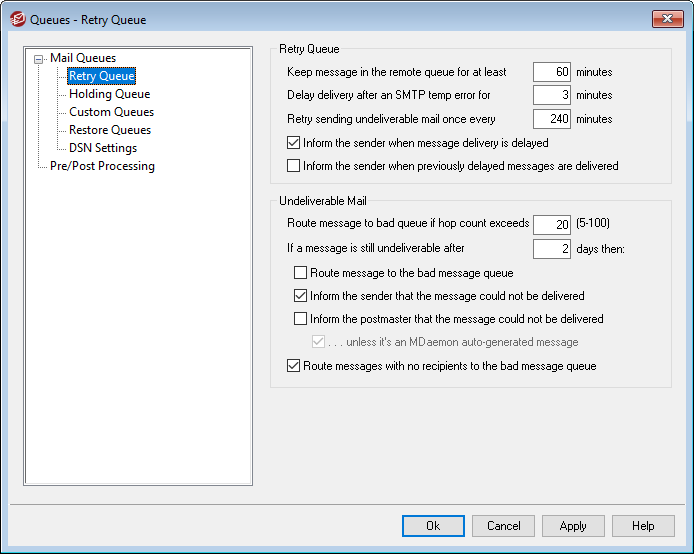Screen dimensions: 694x554
Task: Disable inform sender when delivery is delayed
Action: (x=294, y=143)
